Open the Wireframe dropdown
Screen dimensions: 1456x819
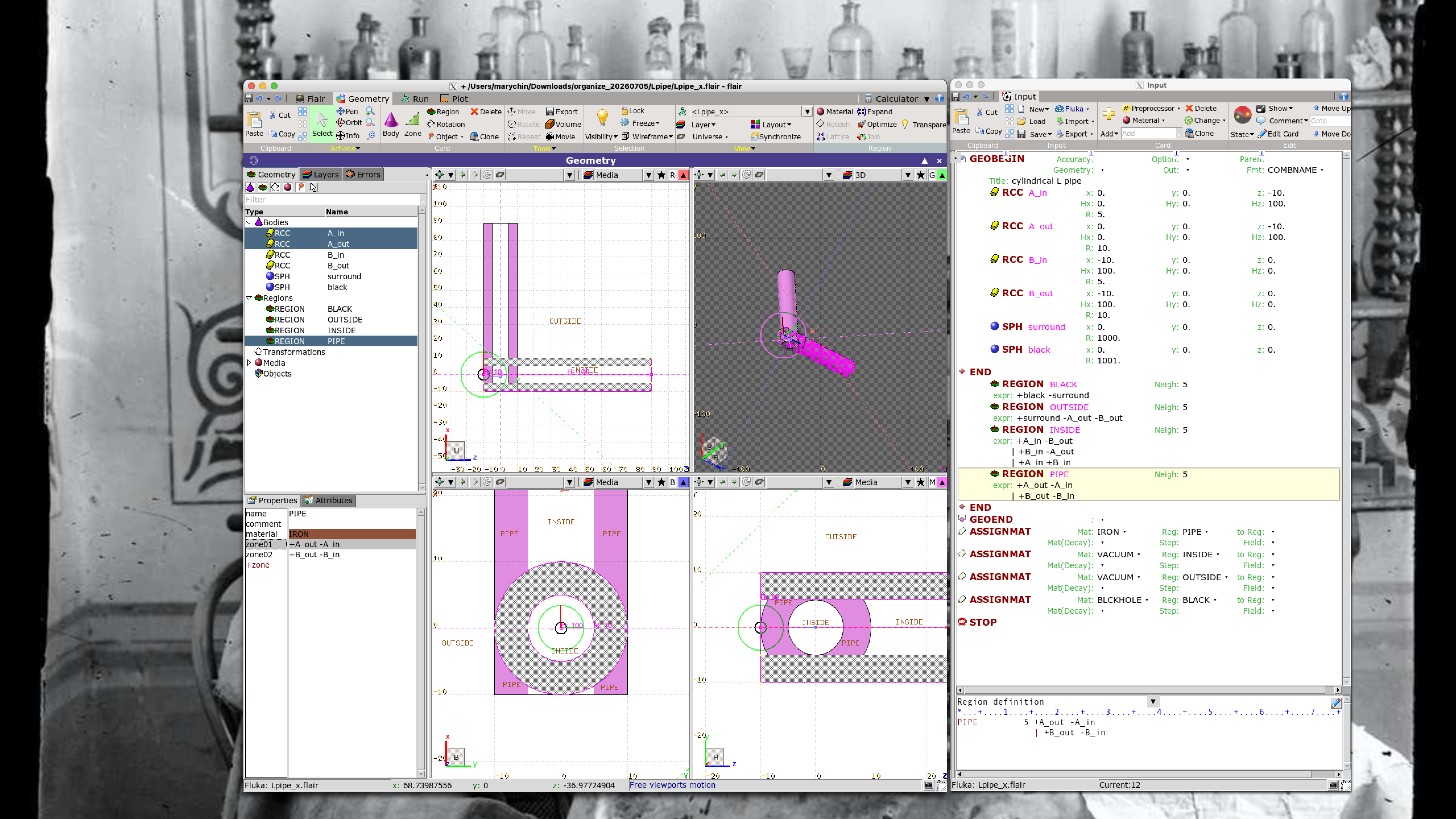coord(647,136)
